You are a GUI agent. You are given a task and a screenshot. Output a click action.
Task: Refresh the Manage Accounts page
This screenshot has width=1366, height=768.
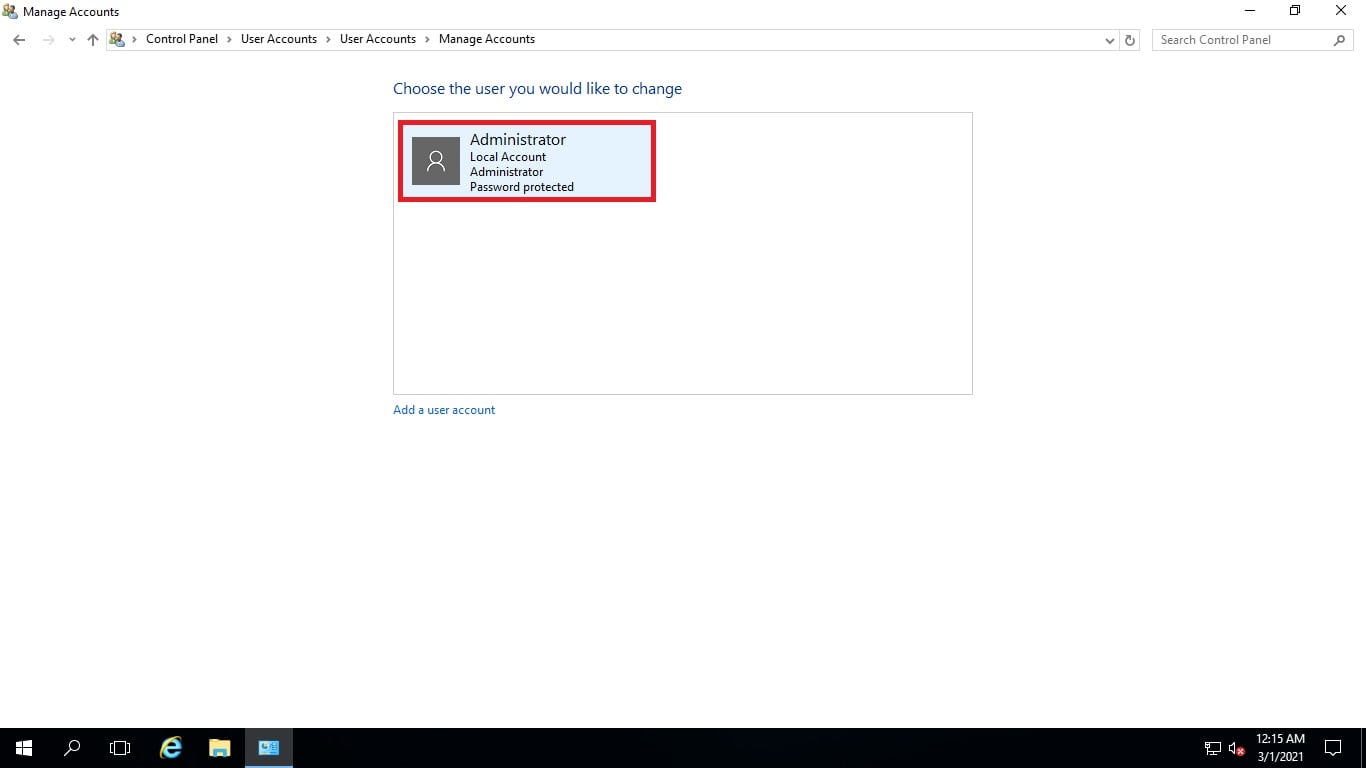[1130, 40]
